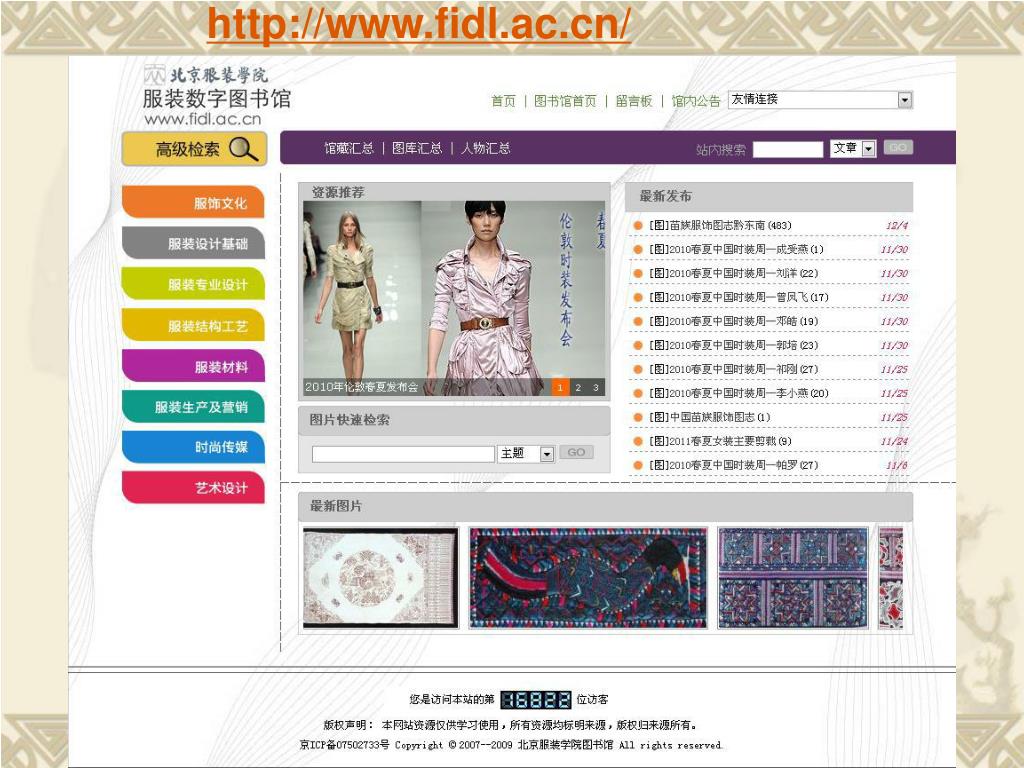Open the 时尚传媒 category
The image size is (1024, 768).
(x=193, y=447)
